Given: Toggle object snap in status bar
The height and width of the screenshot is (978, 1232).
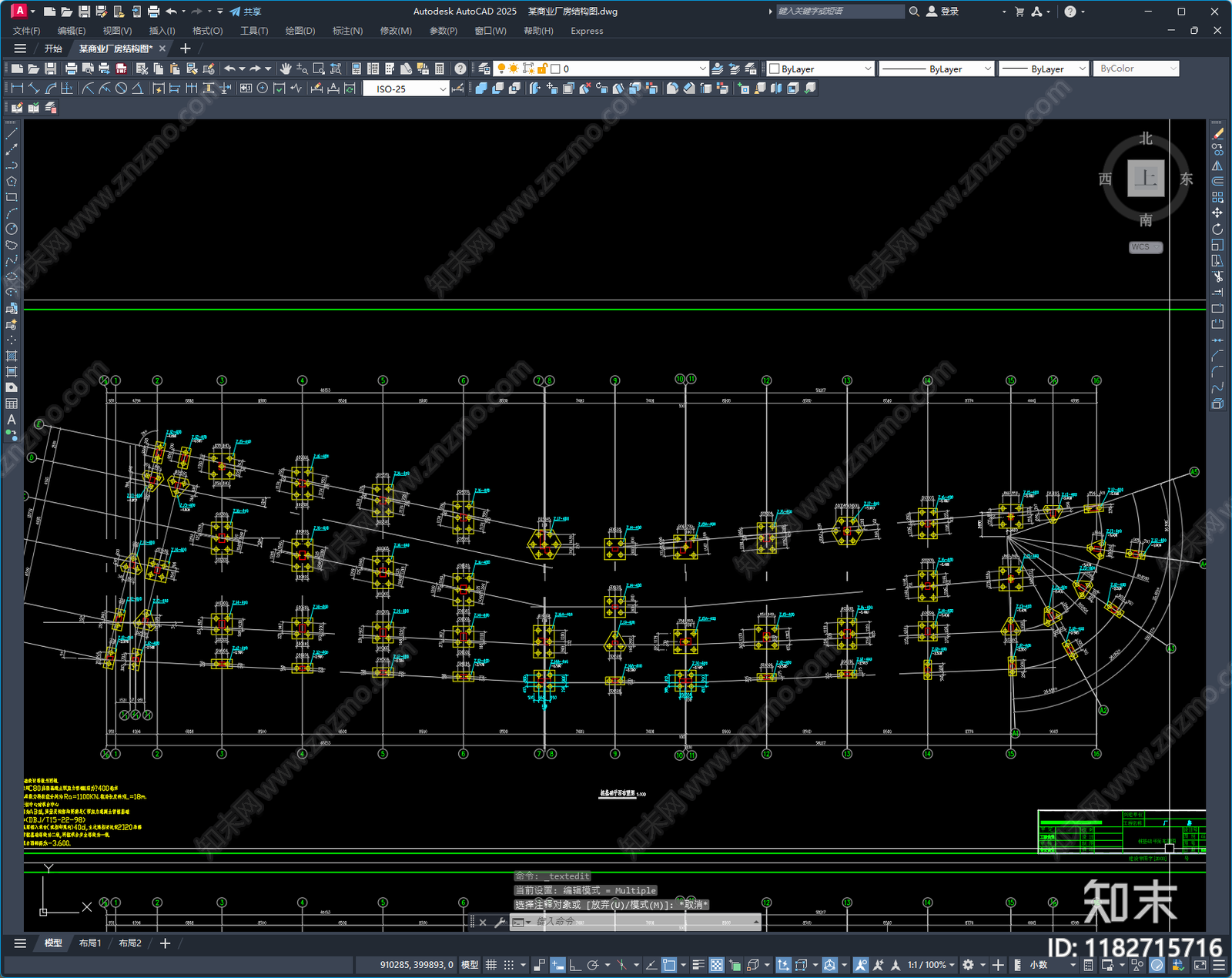Looking at the screenshot, I should 669,965.
